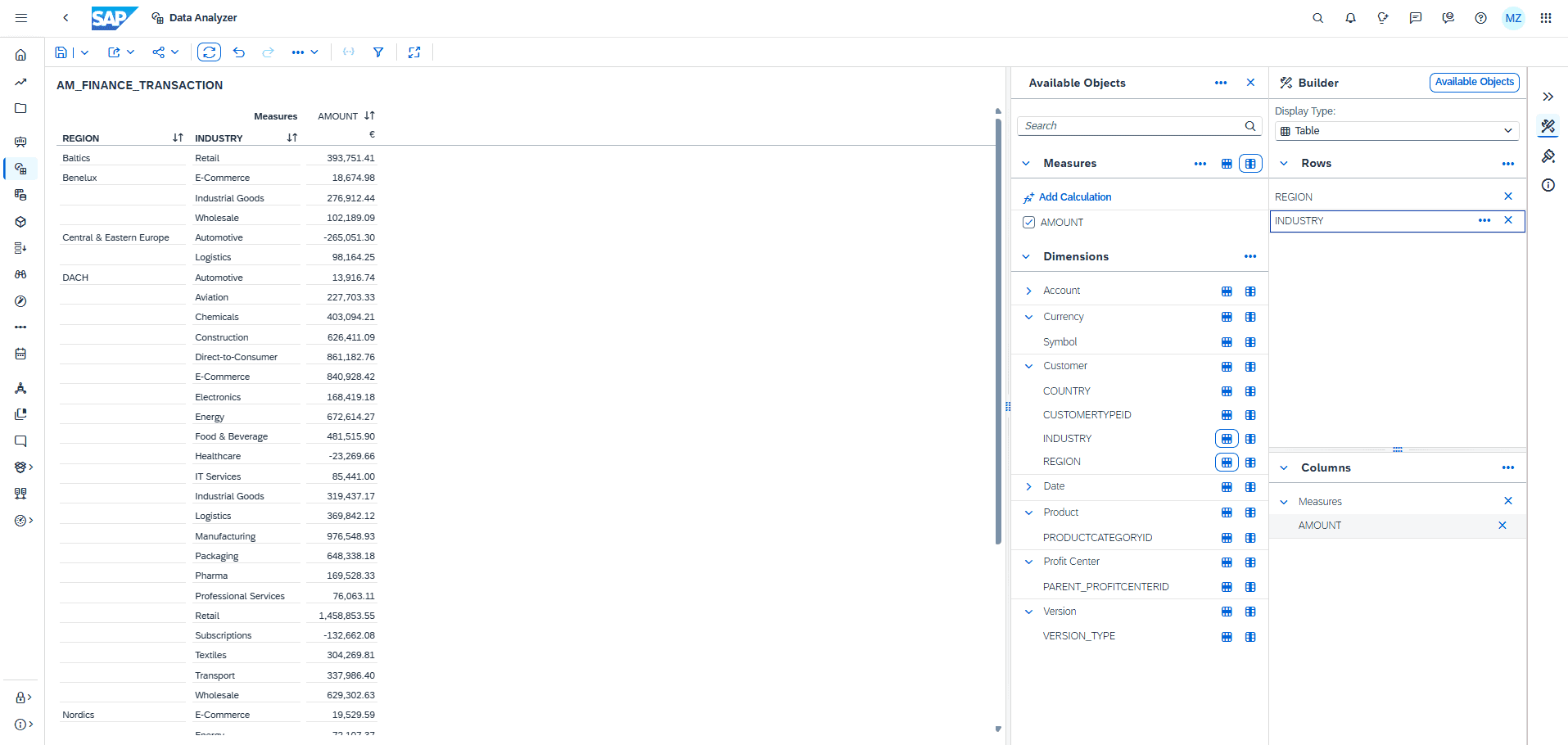Open the Save dropdown arrow
This screenshot has width=1568, height=745.
click(84, 52)
